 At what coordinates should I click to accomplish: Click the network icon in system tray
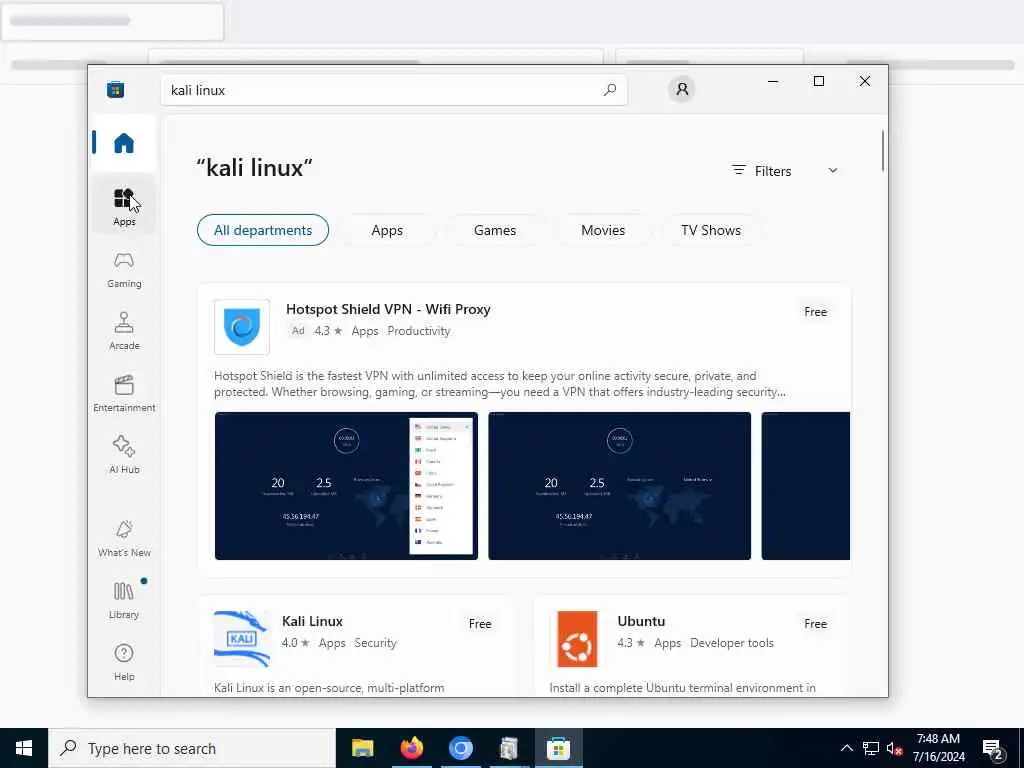pyautogui.click(x=871, y=748)
